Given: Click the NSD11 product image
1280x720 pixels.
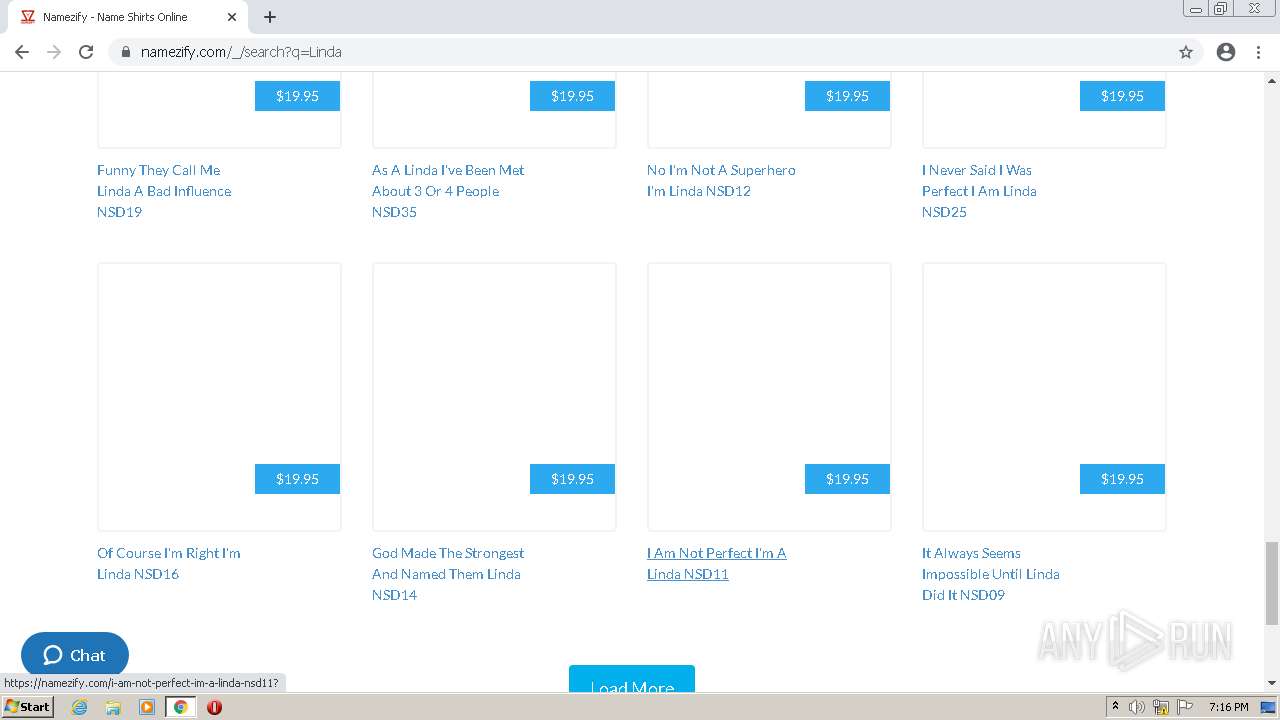Looking at the screenshot, I should (769, 397).
